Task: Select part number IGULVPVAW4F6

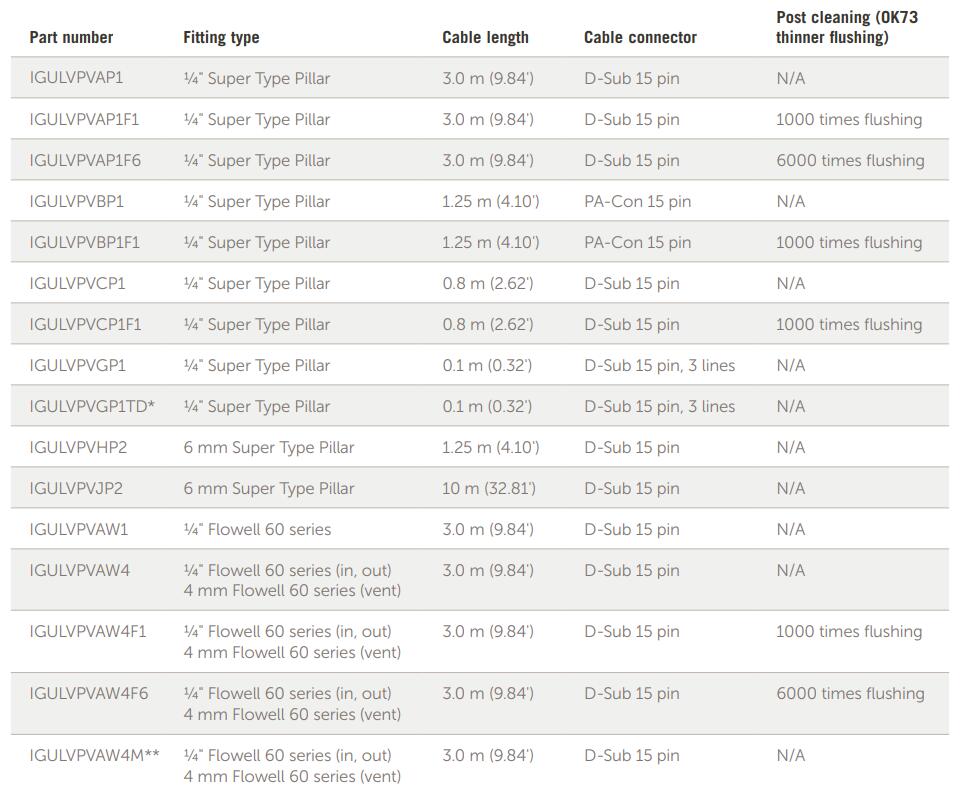Action: pyautogui.click(x=89, y=693)
